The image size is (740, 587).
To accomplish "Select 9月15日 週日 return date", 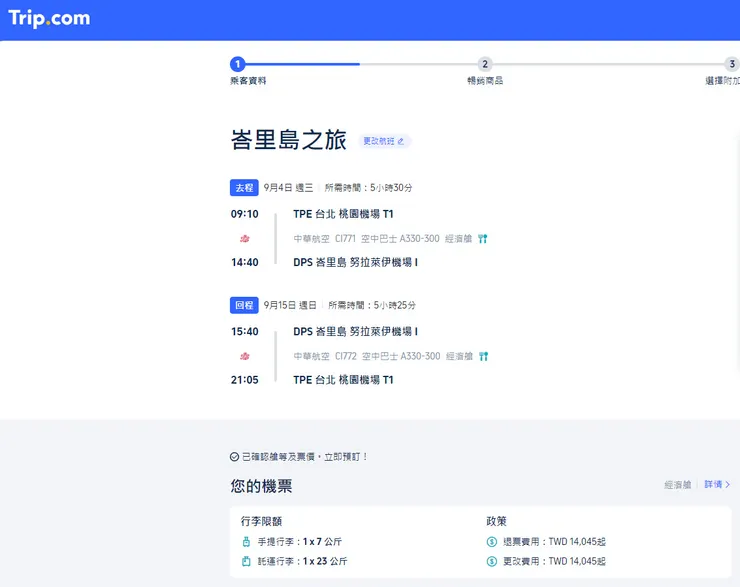I will [290, 305].
